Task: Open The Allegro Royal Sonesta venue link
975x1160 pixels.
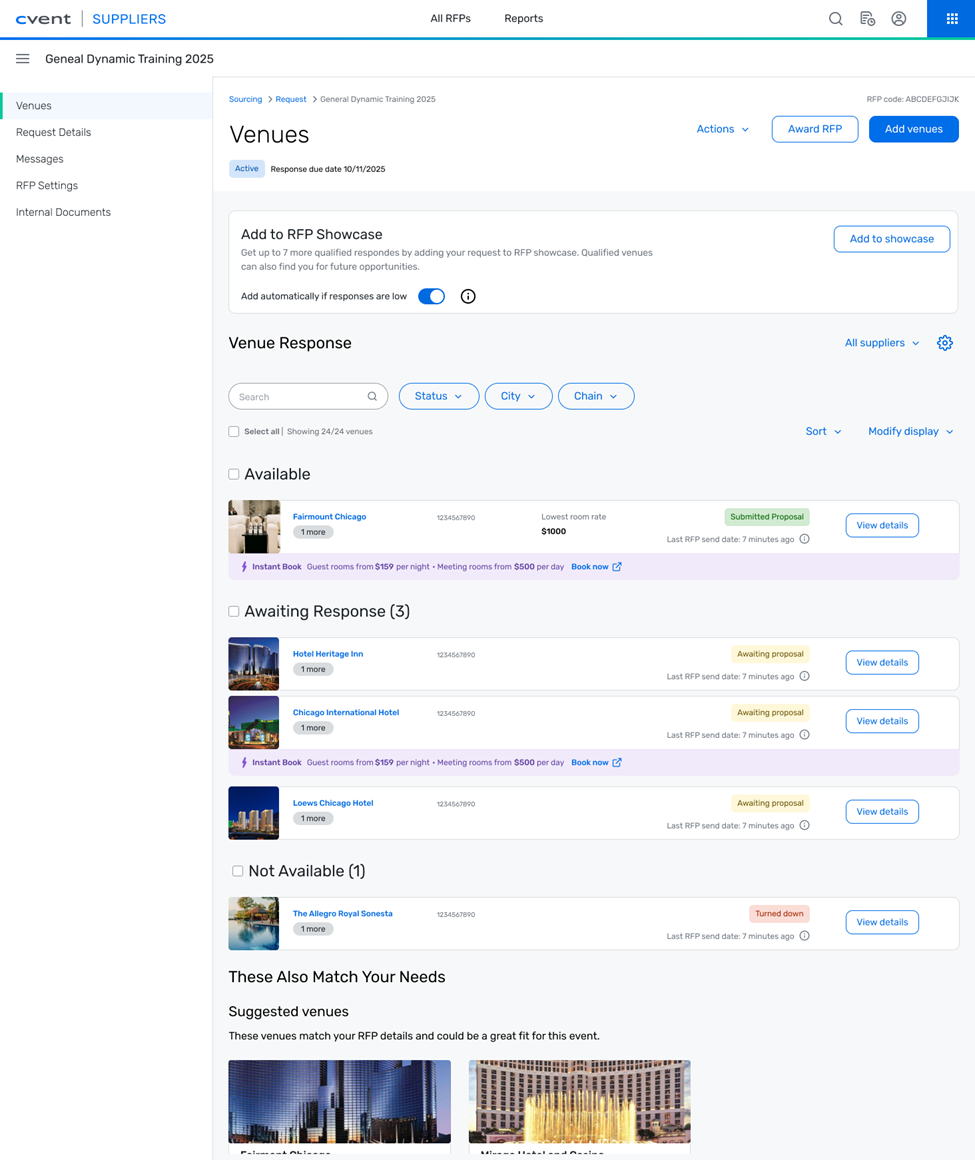Action: coord(343,914)
